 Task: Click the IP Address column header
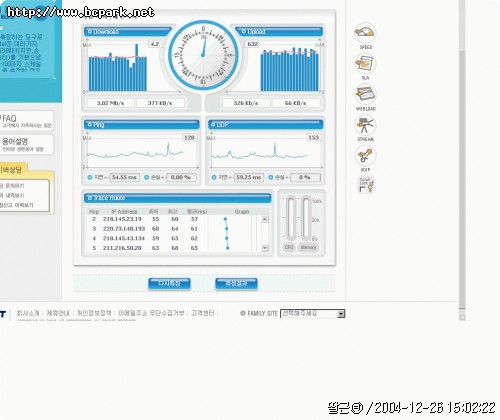[x=124, y=212]
